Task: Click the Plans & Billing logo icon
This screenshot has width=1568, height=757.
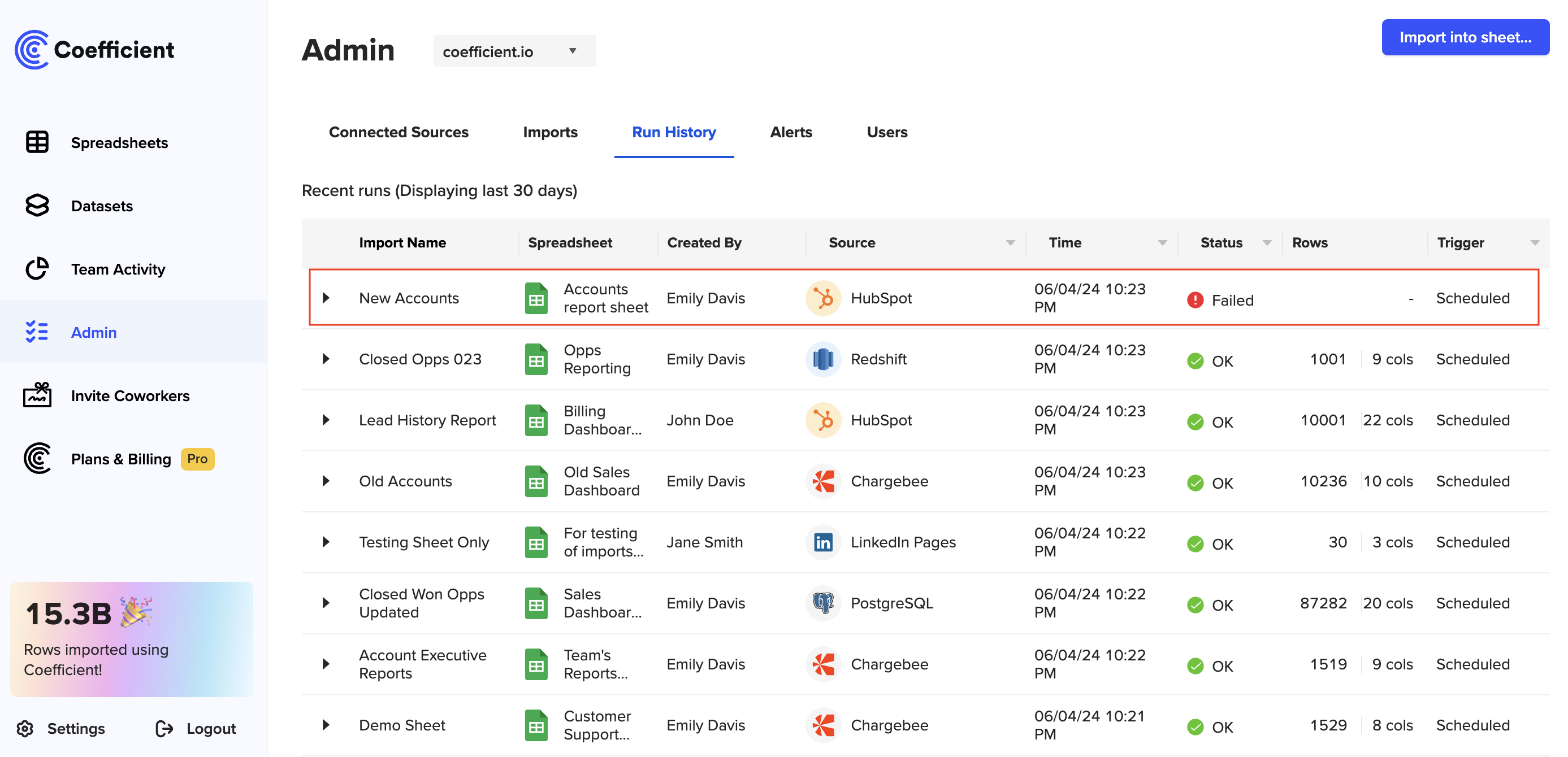Action: [x=37, y=459]
